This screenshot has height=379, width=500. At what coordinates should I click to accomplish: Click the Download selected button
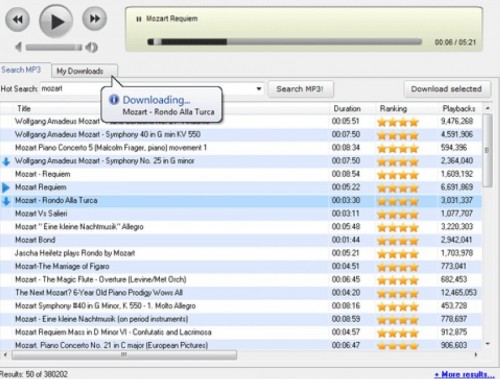tap(447, 89)
